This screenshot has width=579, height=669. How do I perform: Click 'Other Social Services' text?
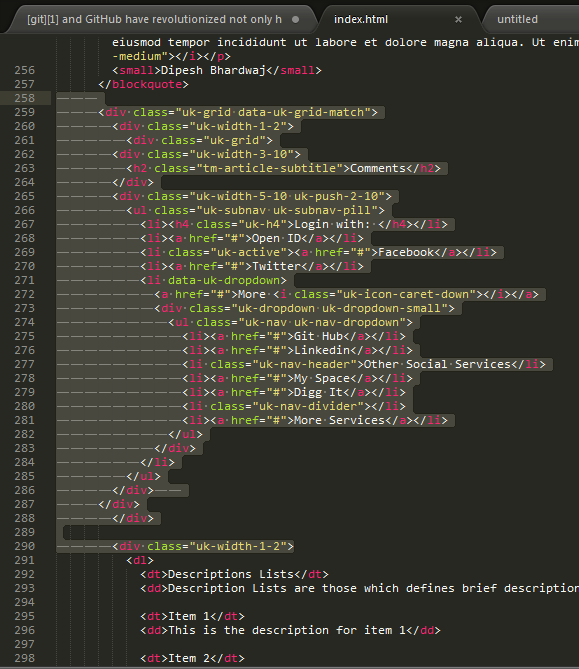click(x=437, y=364)
